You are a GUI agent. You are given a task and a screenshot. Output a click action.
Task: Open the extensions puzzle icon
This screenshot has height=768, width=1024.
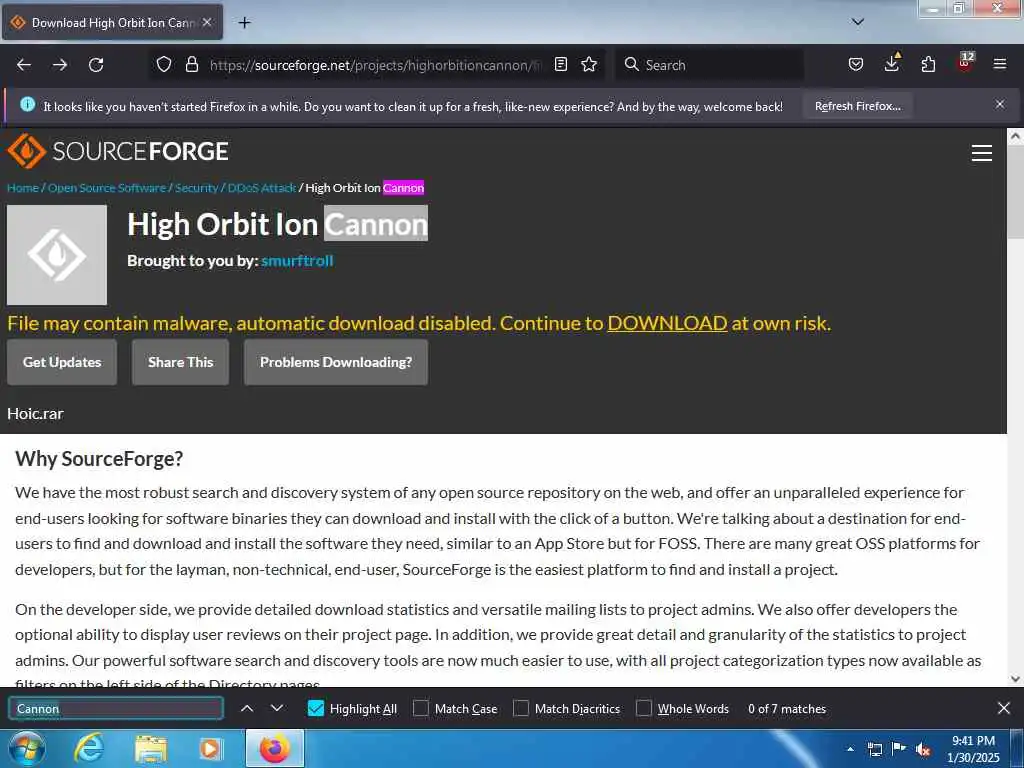(x=928, y=64)
